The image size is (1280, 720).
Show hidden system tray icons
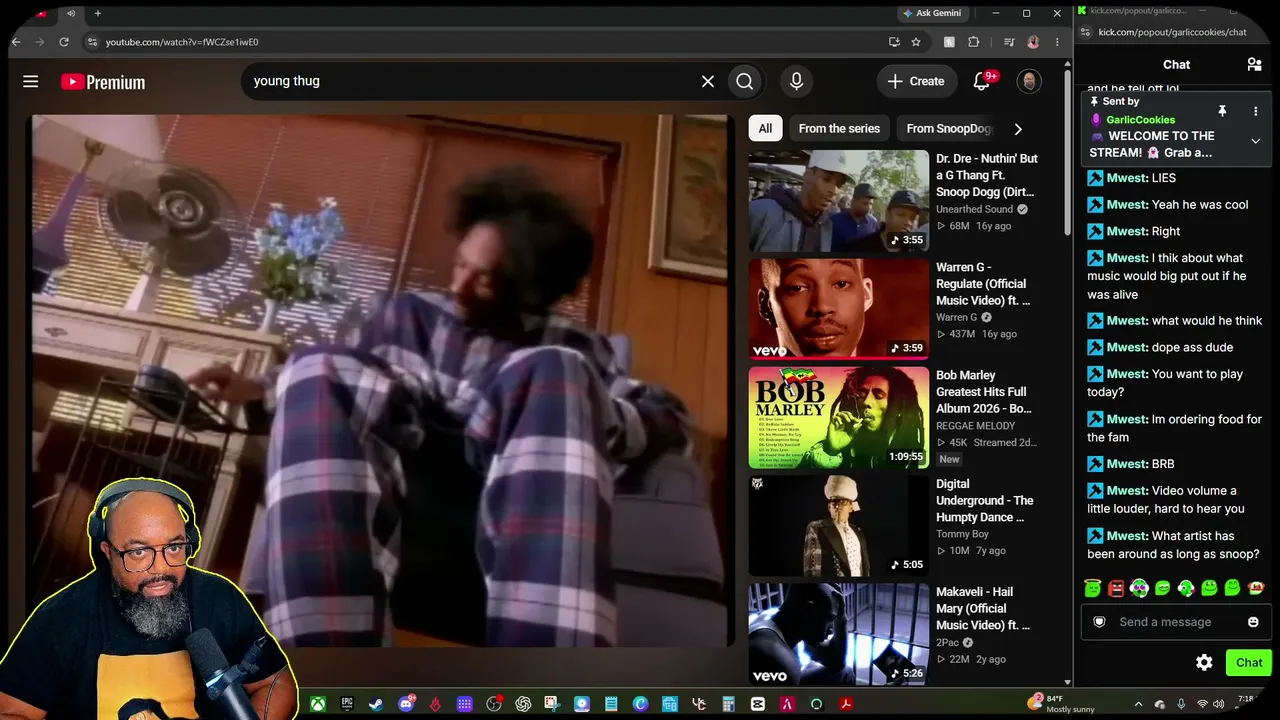(1138, 704)
